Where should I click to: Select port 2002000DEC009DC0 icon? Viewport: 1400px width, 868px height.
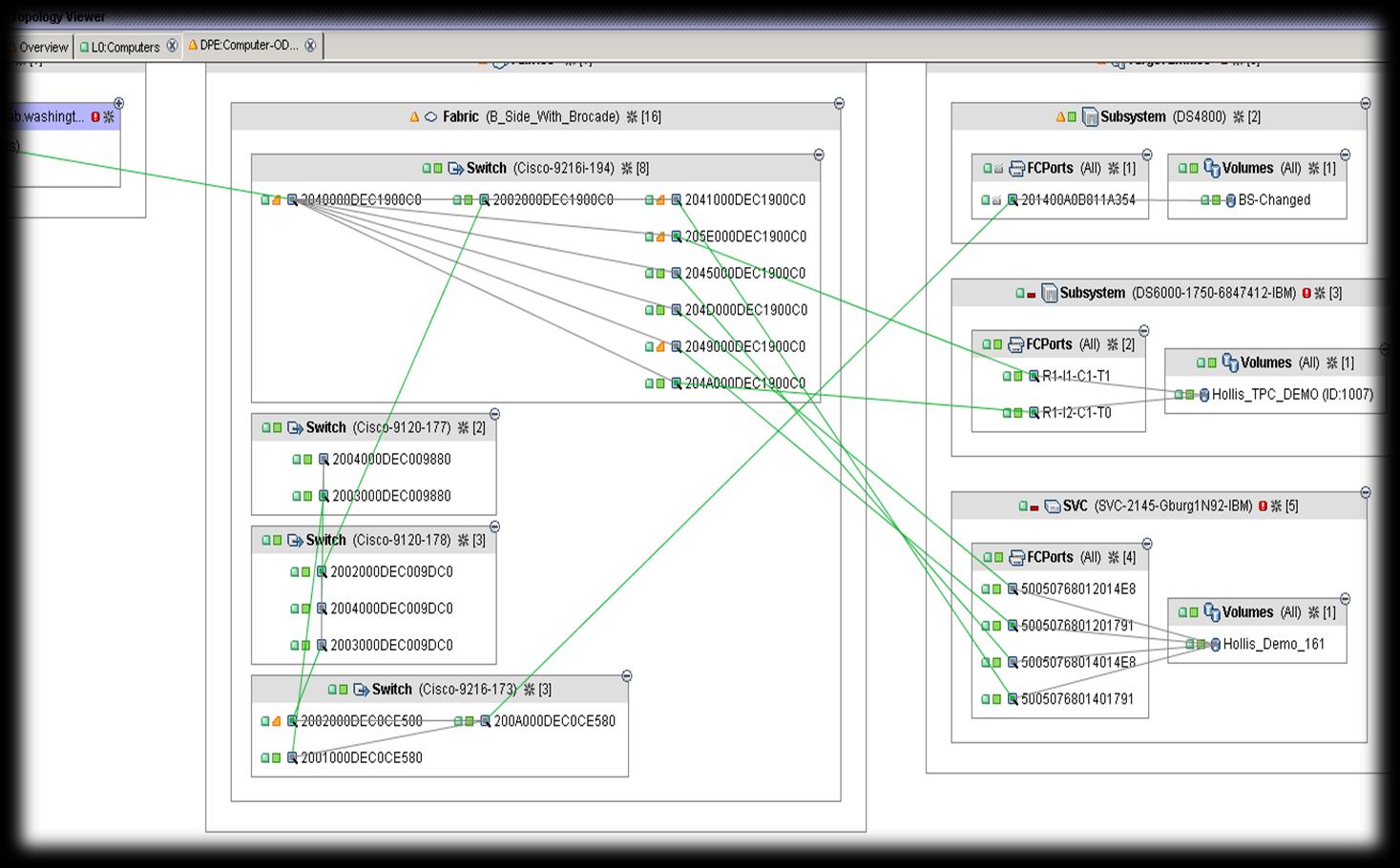pyautogui.click(x=322, y=572)
